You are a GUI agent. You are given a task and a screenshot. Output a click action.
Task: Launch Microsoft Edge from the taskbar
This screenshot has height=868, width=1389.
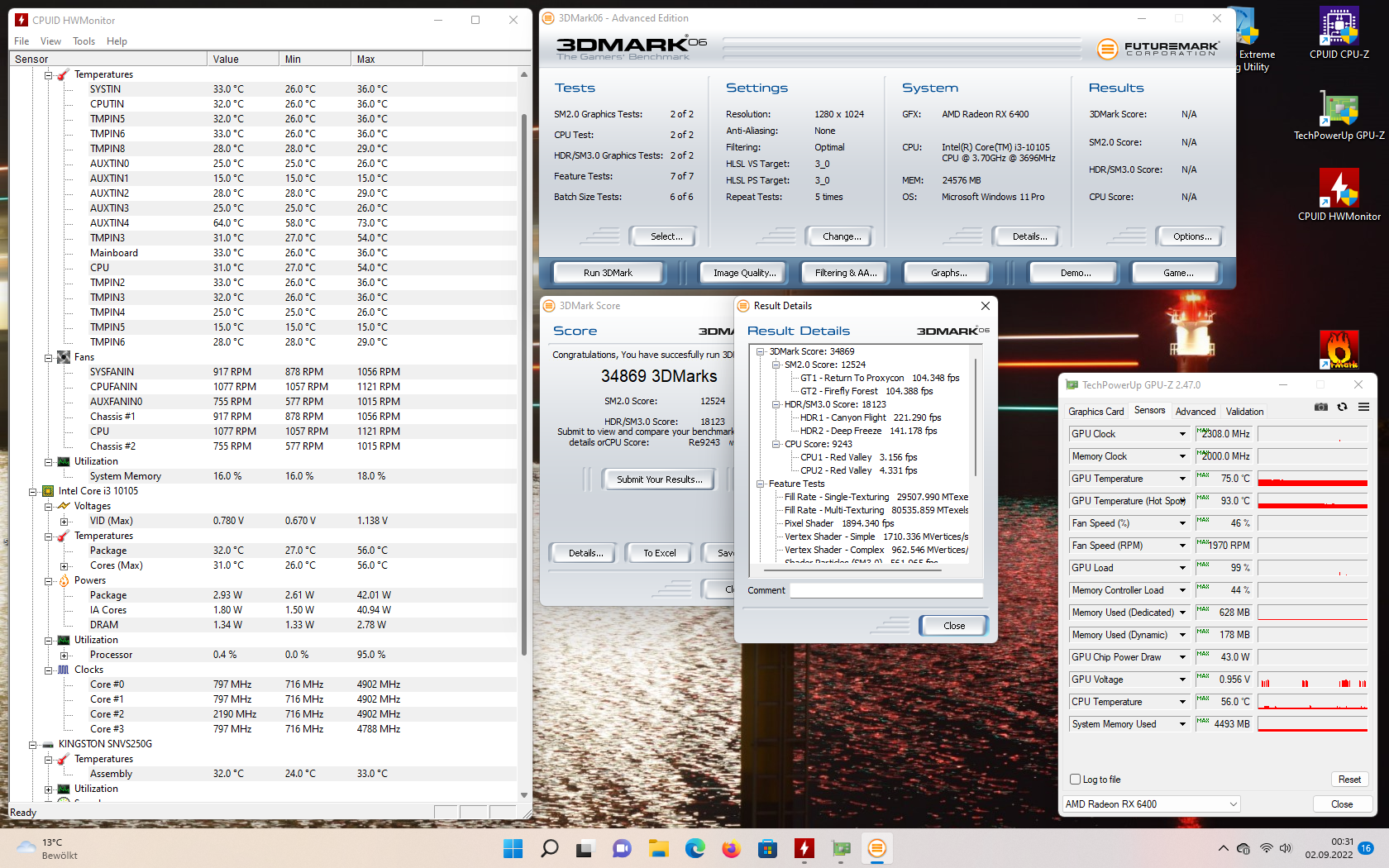coord(694,848)
